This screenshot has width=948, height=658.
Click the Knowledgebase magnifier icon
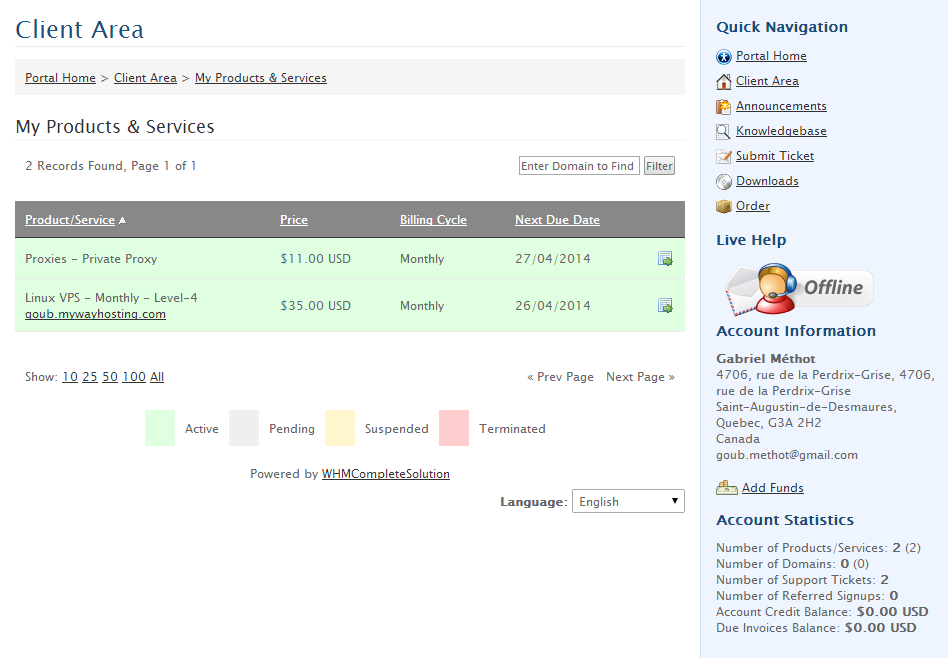[724, 132]
